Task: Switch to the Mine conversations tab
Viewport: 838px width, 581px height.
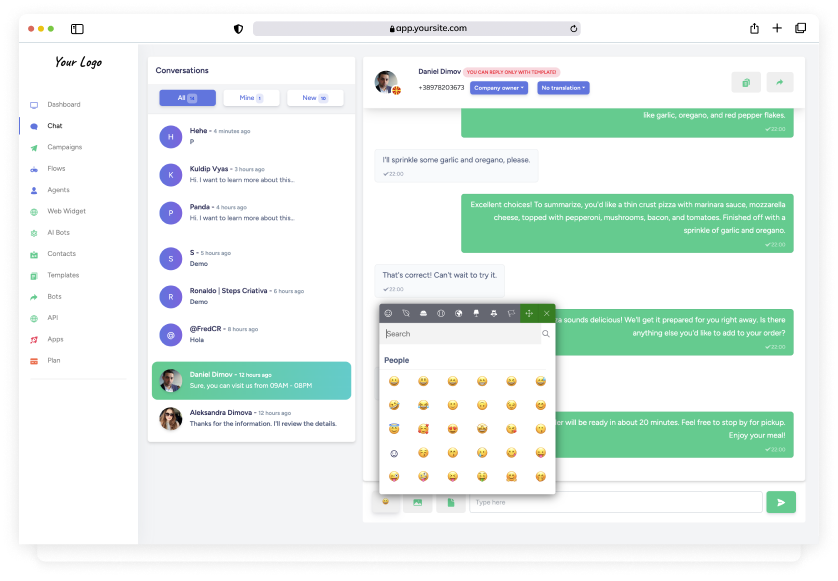Action: coord(250,97)
